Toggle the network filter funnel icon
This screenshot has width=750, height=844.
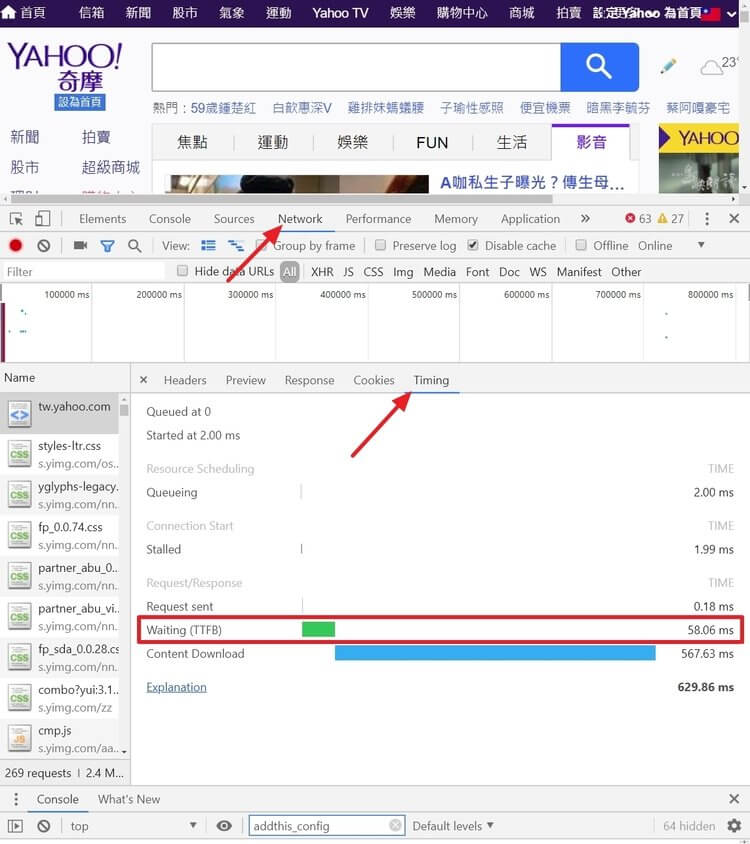click(107, 246)
